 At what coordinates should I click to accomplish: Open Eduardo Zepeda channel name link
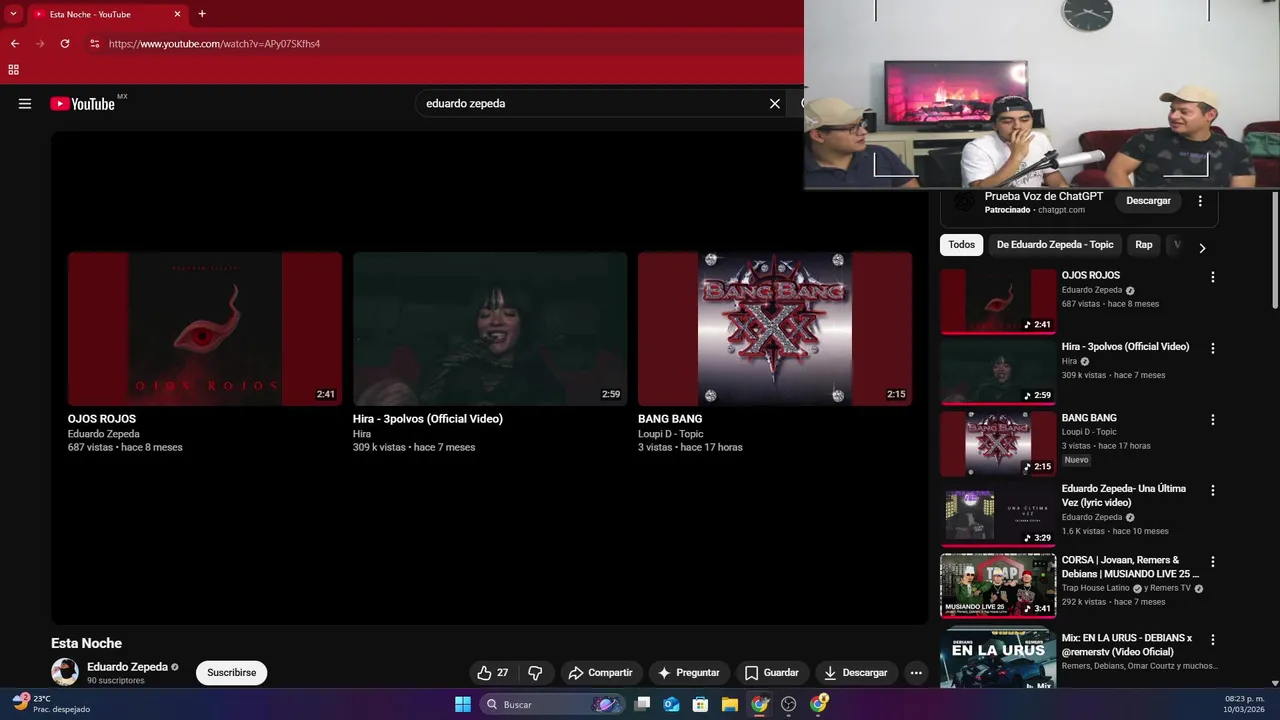click(x=127, y=667)
